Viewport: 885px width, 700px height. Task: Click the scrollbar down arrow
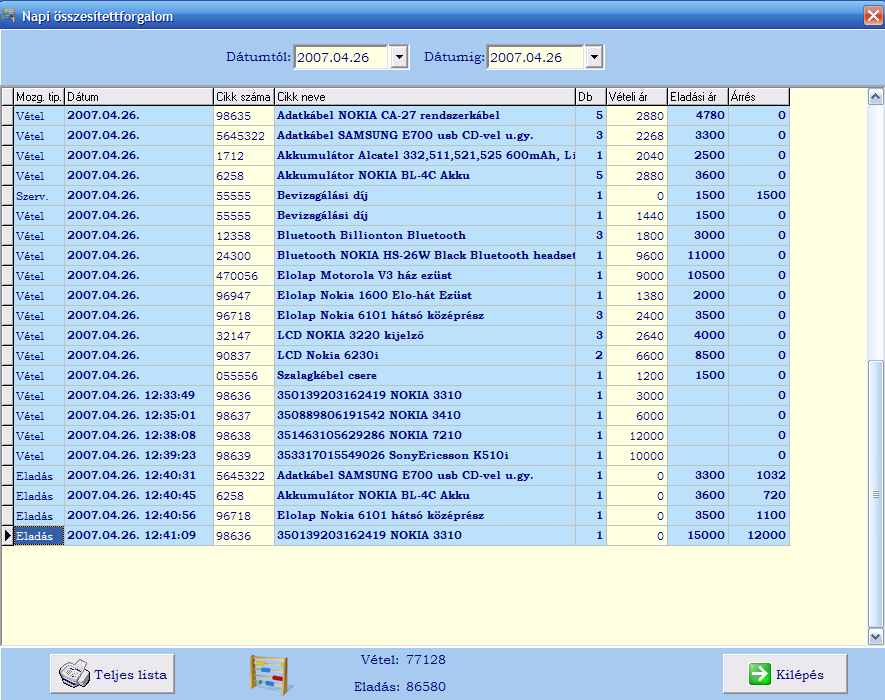click(x=875, y=637)
